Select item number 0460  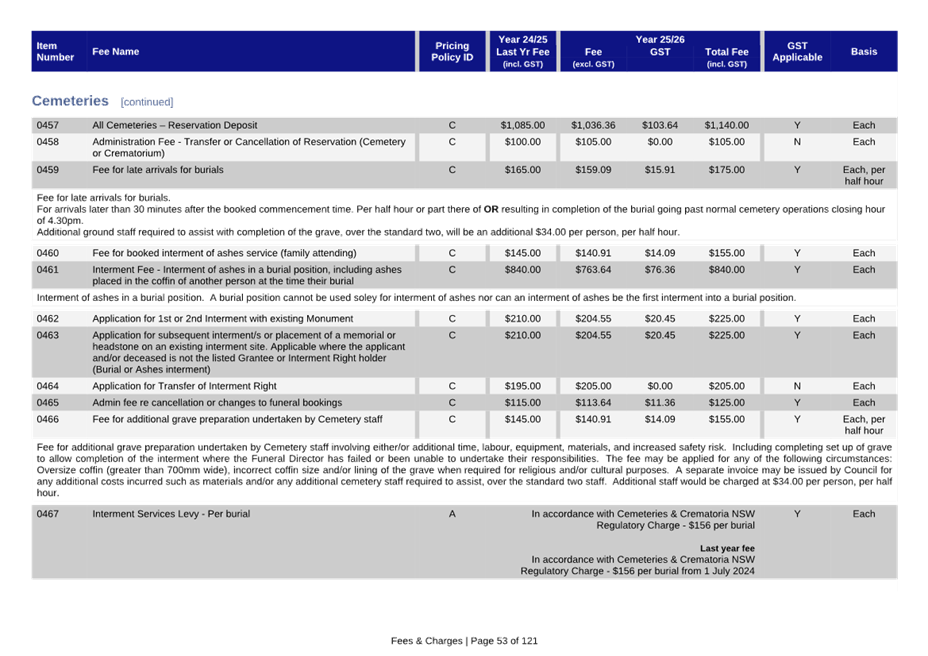point(47,253)
